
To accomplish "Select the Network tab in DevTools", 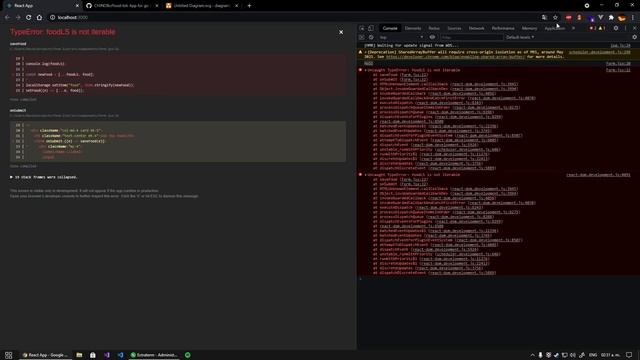I will (476, 28).
